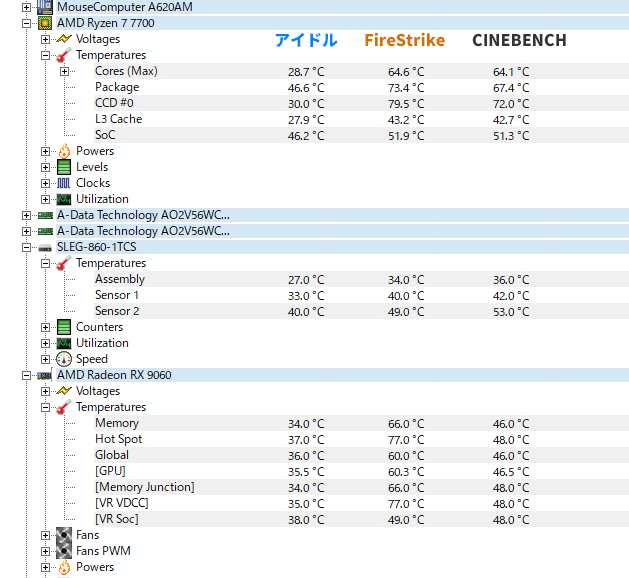
Task: Click the Fans PWM icon
Action: click(64, 551)
